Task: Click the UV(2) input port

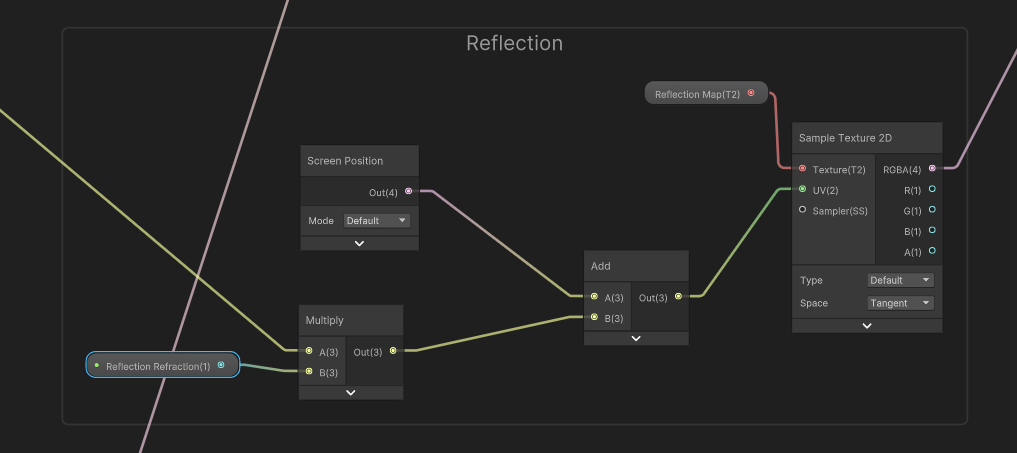Action: (802, 189)
